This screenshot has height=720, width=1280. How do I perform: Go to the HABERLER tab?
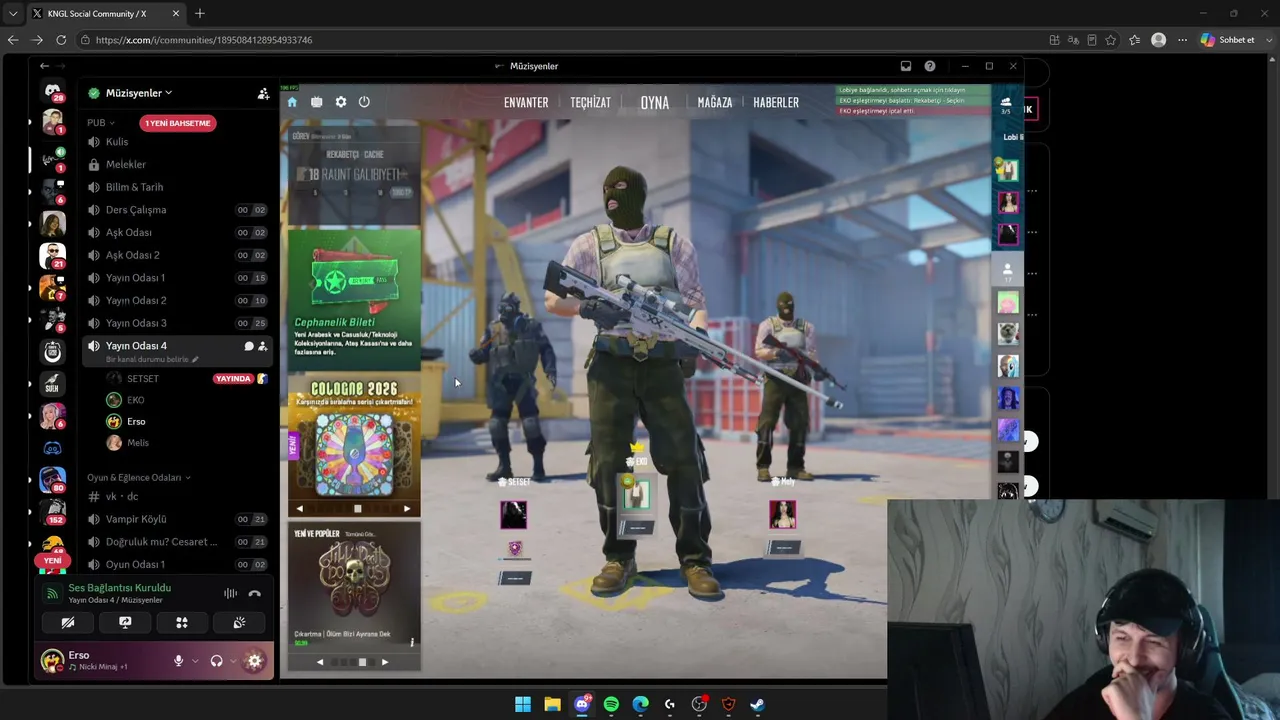pos(776,103)
